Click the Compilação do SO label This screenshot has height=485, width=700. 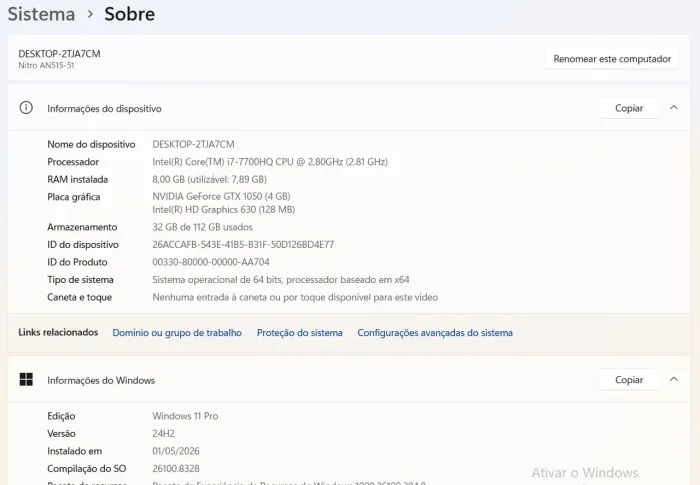click(87, 468)
